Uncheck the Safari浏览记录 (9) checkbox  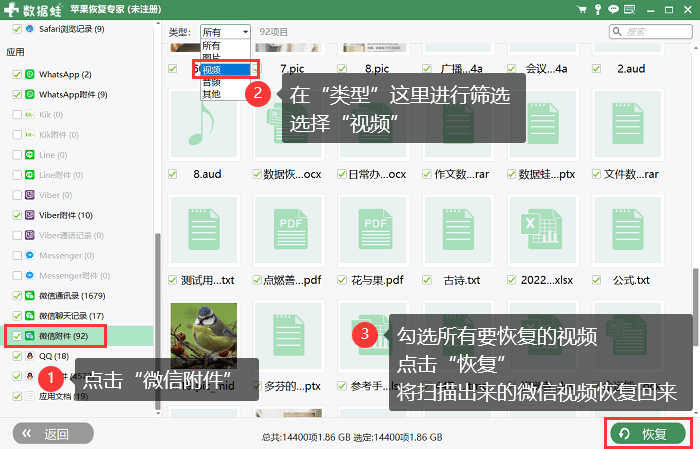click(17, 29)
